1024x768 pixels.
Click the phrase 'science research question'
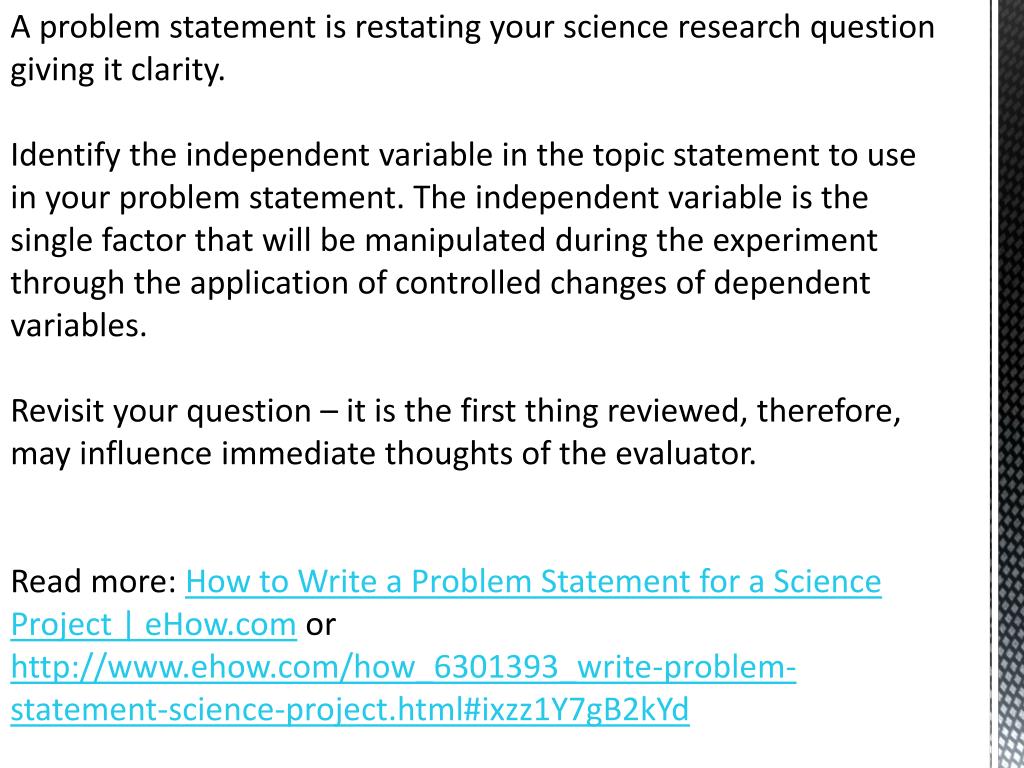[748, 28]
